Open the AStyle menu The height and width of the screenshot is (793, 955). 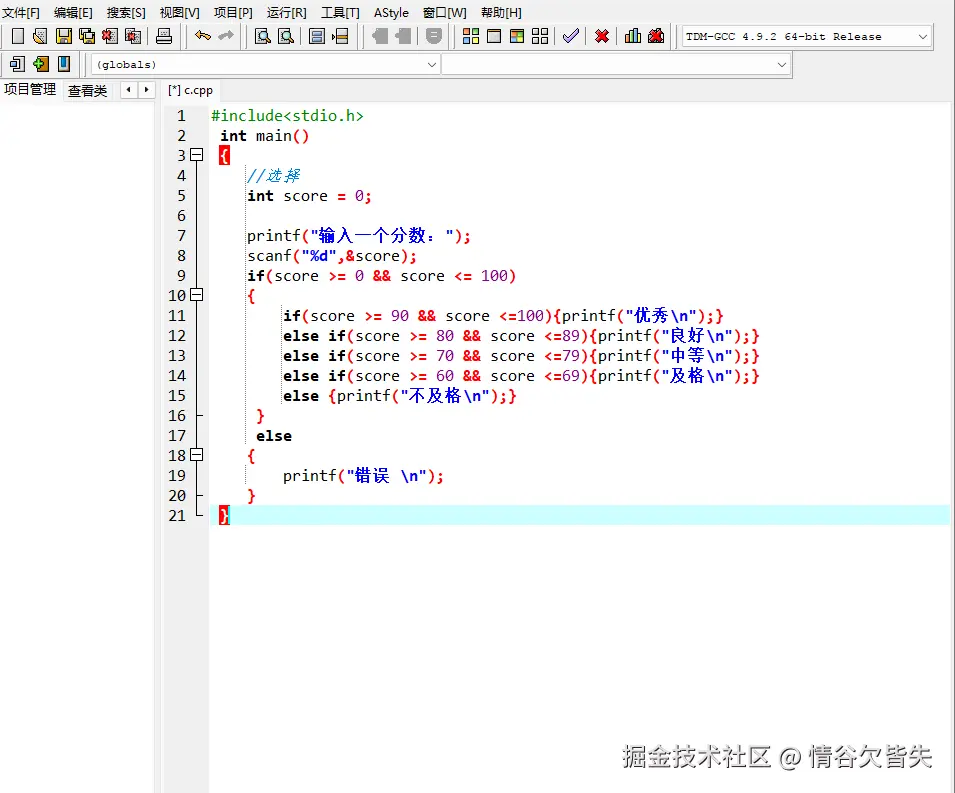(392, 13)
